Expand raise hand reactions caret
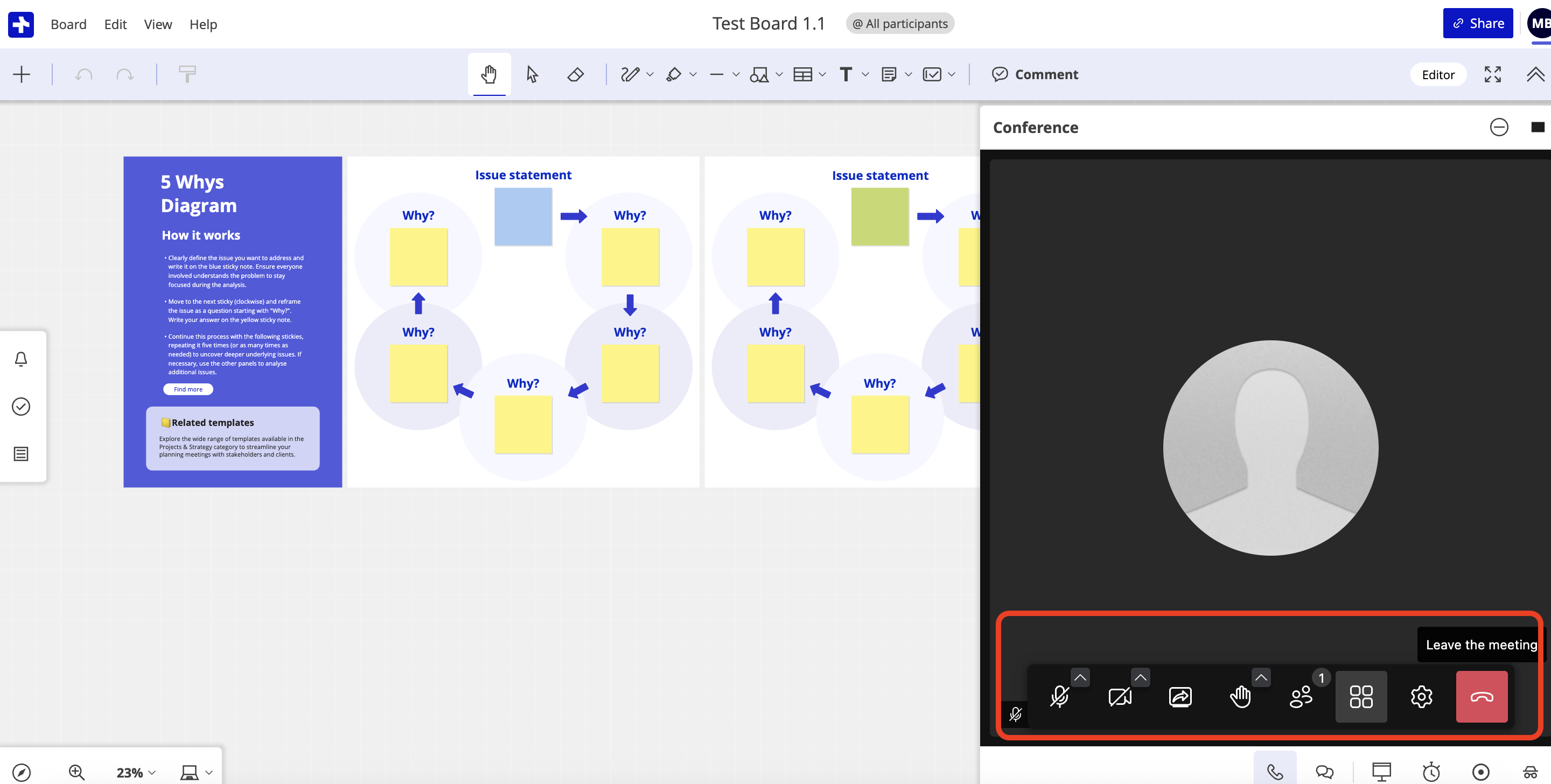Image resolution: width=1551 pixels, height=784 pixels. coord(1261,677)
